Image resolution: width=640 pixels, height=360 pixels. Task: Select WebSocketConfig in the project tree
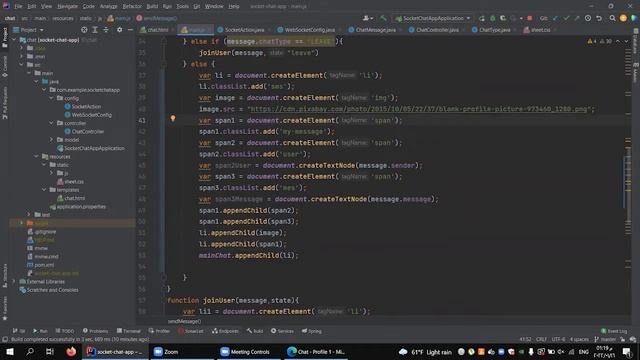(x=91, y=115)
